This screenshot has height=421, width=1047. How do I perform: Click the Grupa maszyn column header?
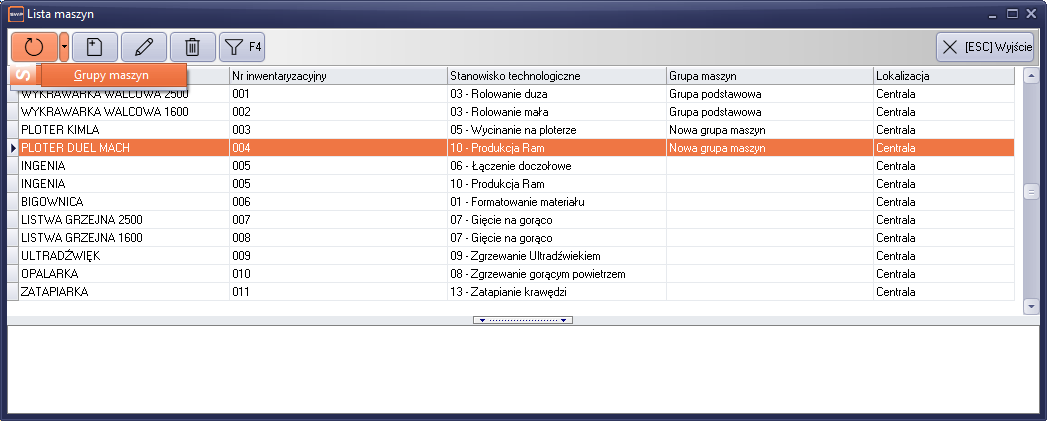click(768, 76)
